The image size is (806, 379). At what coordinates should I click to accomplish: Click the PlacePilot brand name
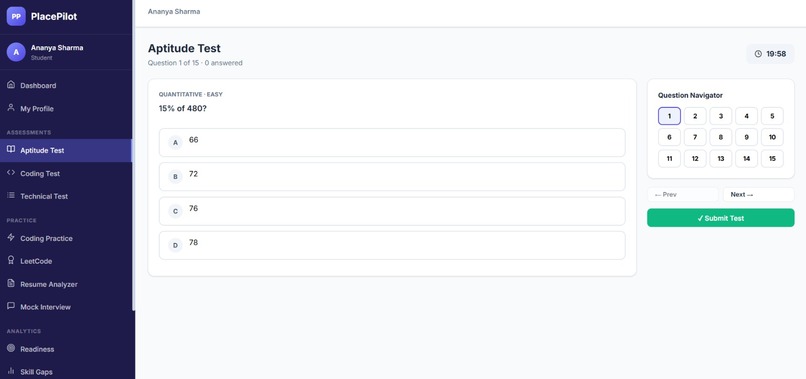click(54, 16)
